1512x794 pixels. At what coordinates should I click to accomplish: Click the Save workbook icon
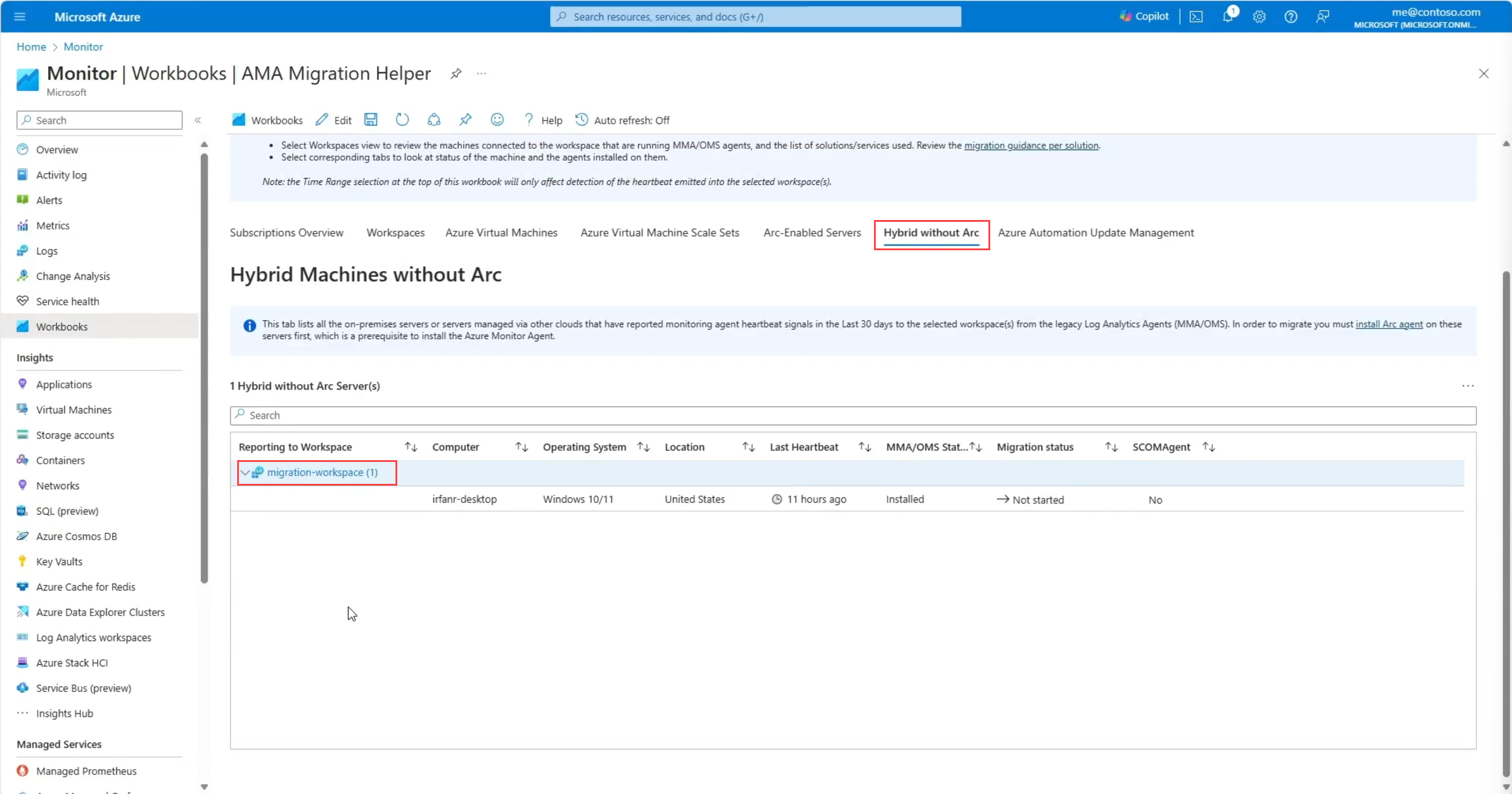371,120
